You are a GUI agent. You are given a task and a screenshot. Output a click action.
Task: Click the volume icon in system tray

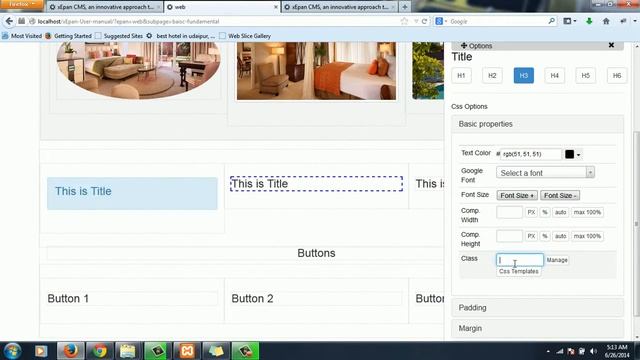[x=593, y=351]
